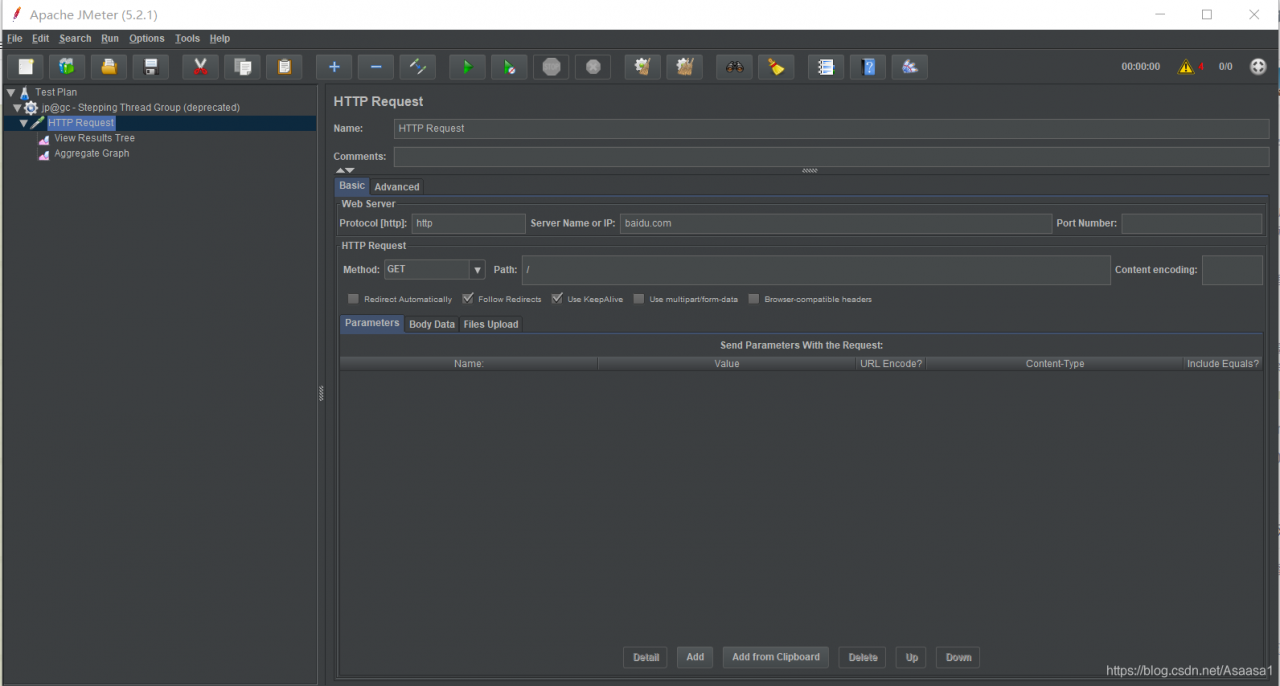1280x686 pixels.
Task: Copy the selected element via toolbar icon
Action: coord(242,67)
